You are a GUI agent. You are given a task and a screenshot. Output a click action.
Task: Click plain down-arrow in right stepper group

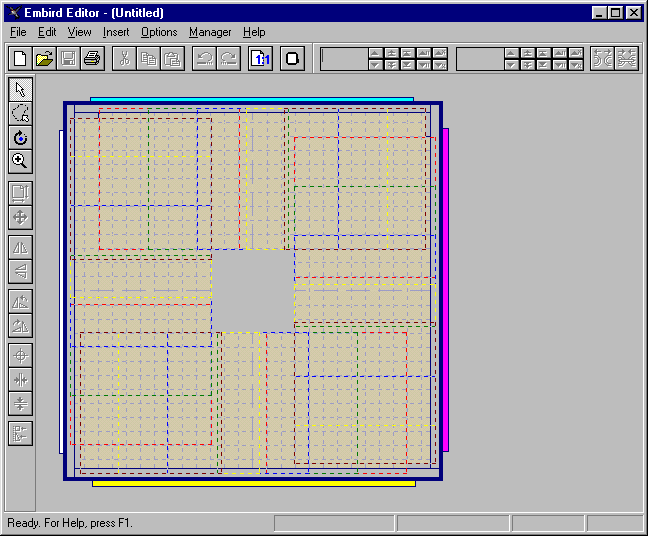(511, 64)
